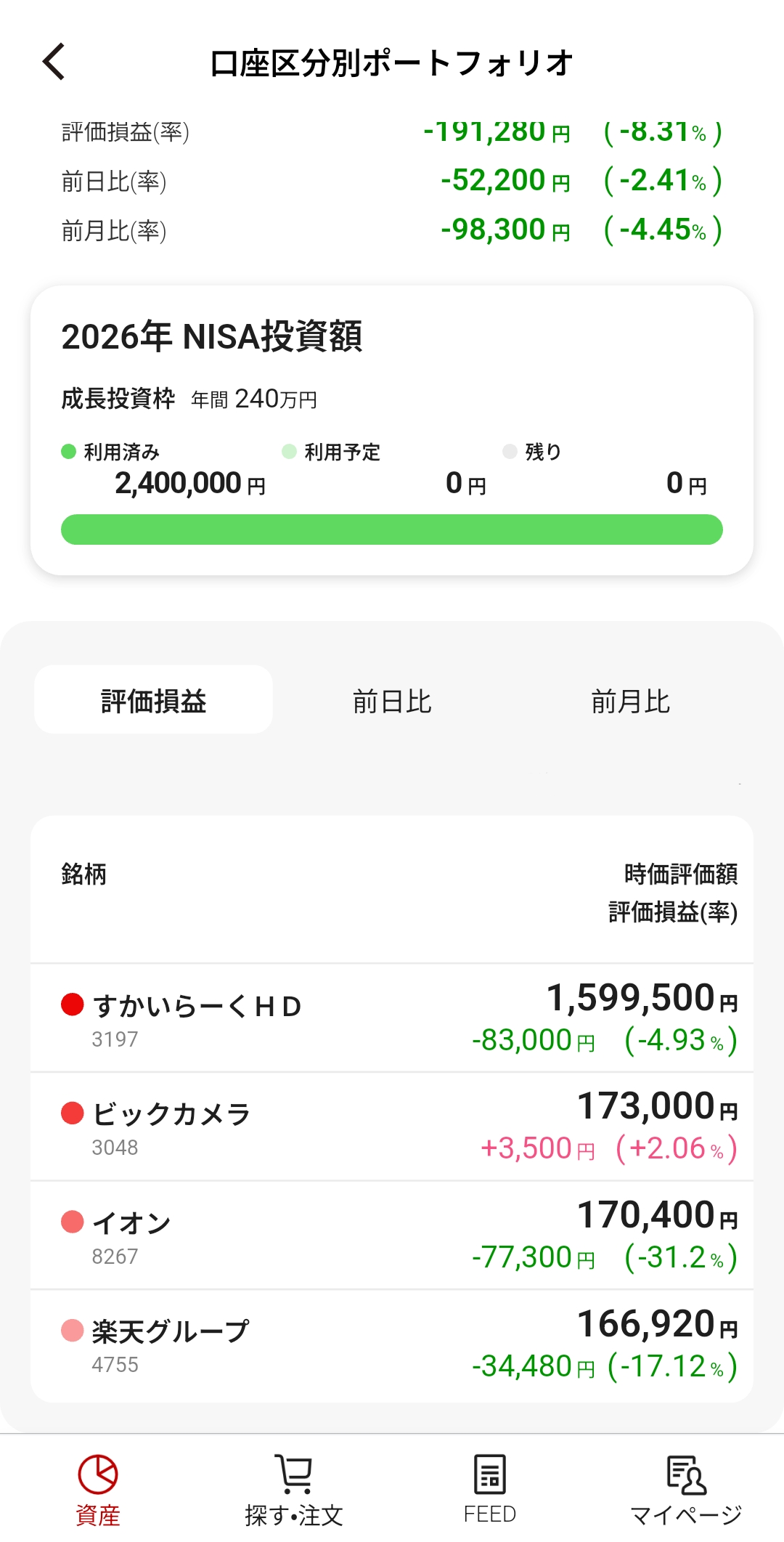This screenshot has height=1542, width=784.
Task: Tap the 利用済み legend dot
Action: pos(69,452)
